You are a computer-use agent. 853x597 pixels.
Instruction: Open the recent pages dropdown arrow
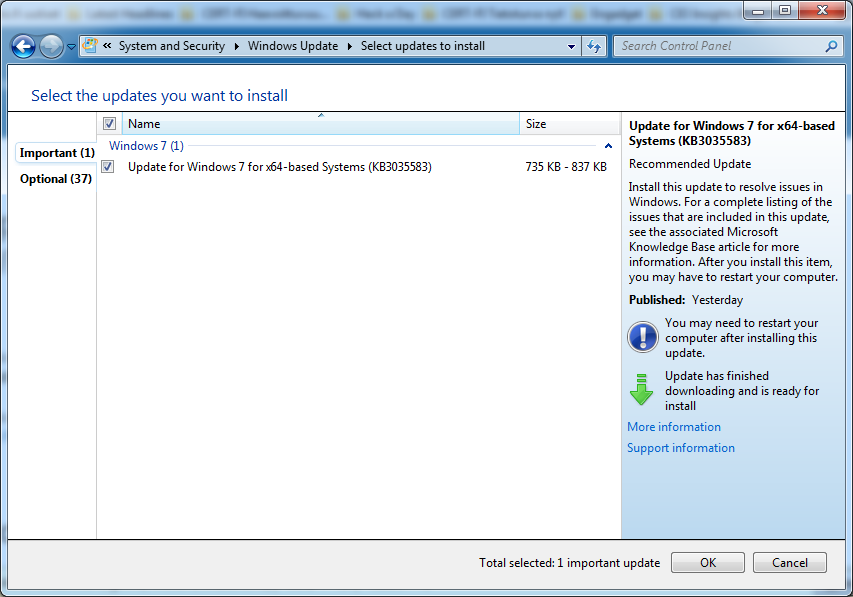coord(71,47)
